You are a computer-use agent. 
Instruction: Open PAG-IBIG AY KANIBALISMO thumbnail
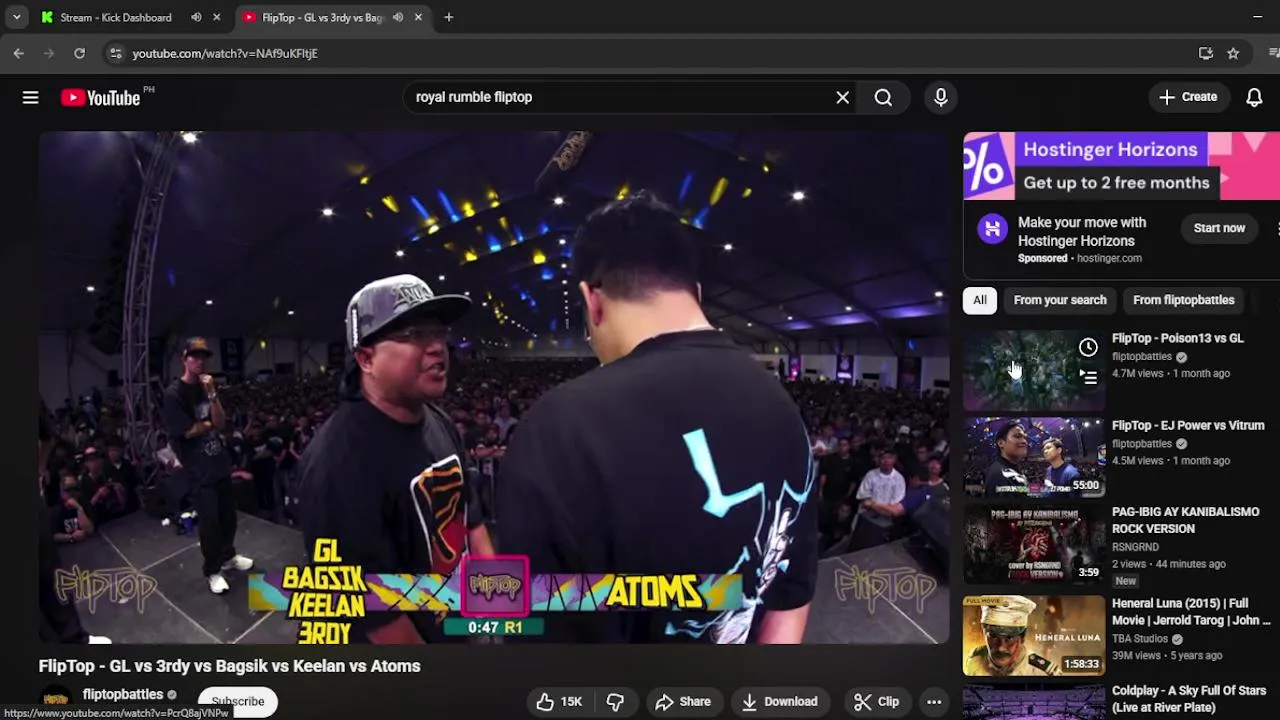click(x=1034, y=544)
